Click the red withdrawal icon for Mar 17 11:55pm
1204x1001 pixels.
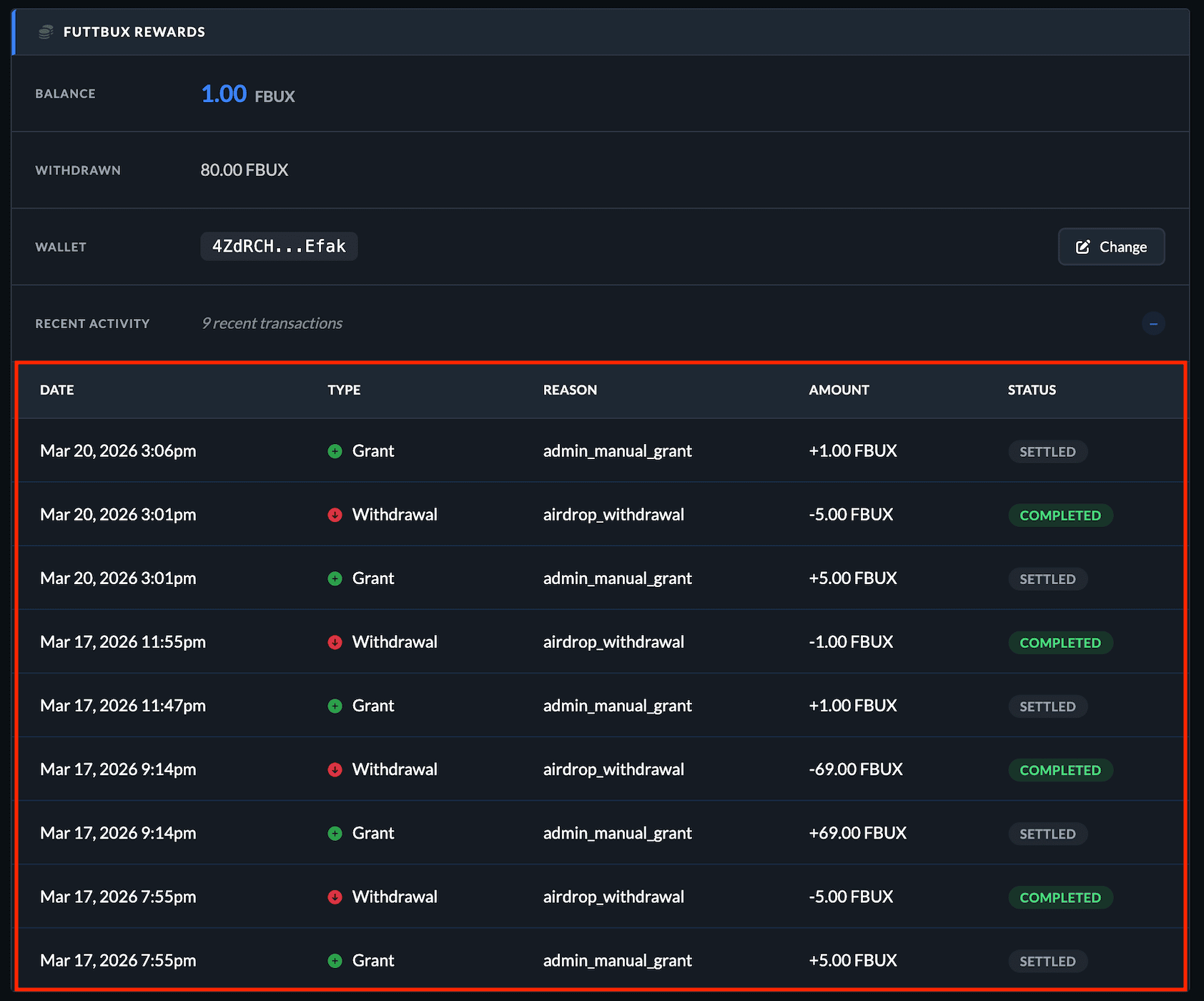coord(335,642)
